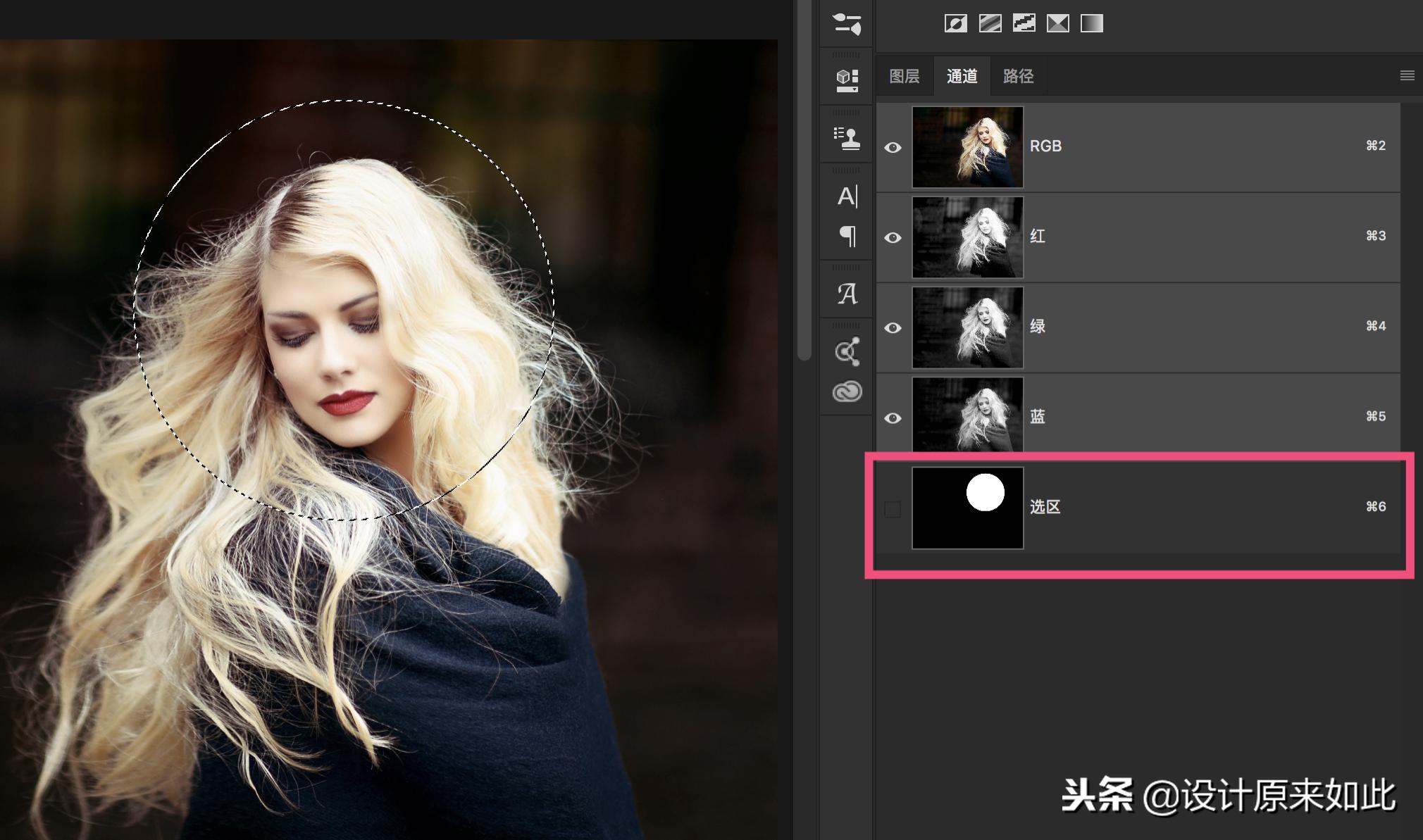
Task: Click the Invert adjustment icon
Action: coord(955,24)
